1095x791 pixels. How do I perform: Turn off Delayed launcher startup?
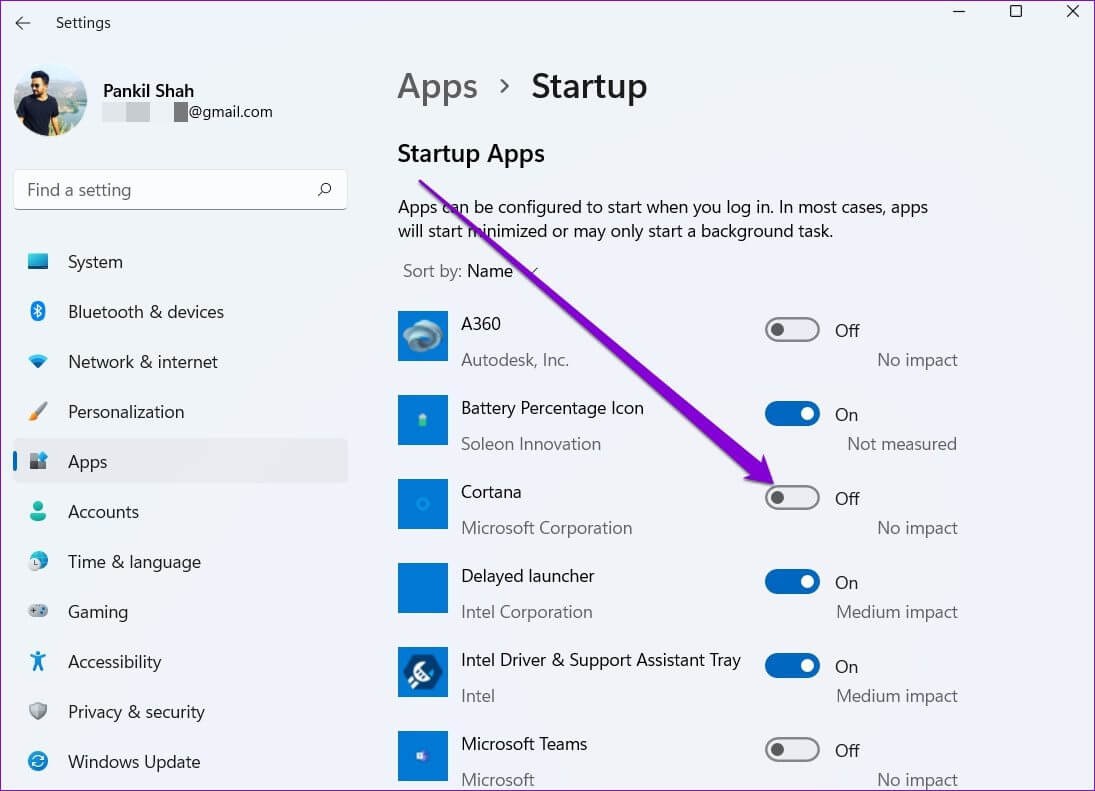point(792,582)
